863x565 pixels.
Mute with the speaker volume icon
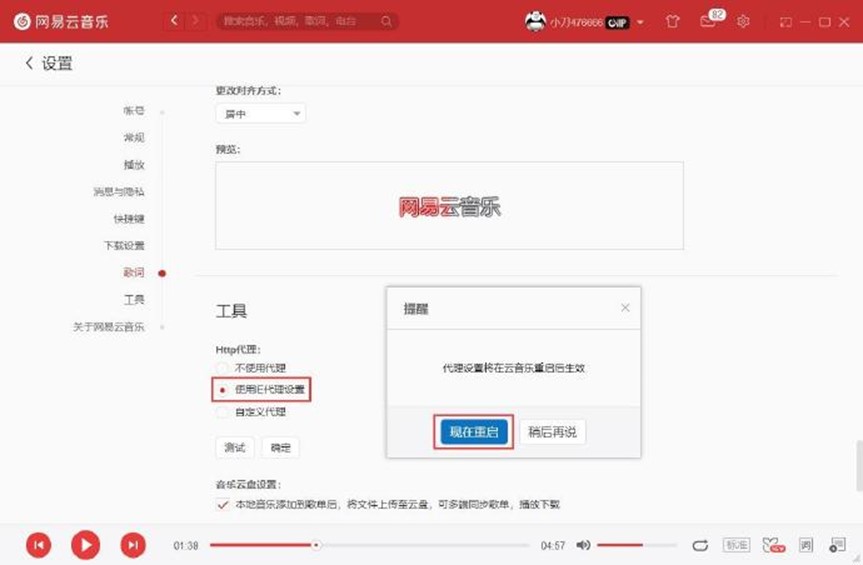click(583, 545)
